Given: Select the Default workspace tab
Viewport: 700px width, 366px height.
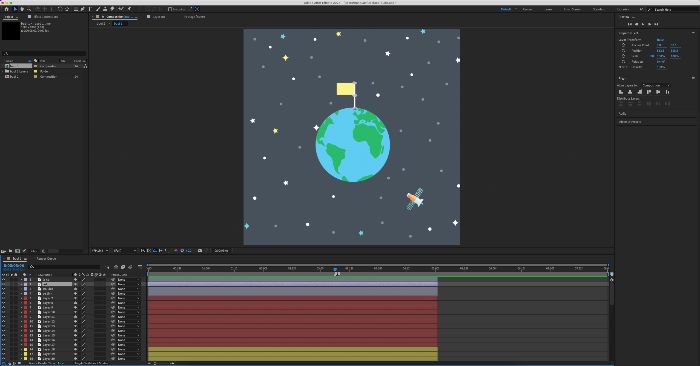Looking at the screenshot, I should click(506, 9).
